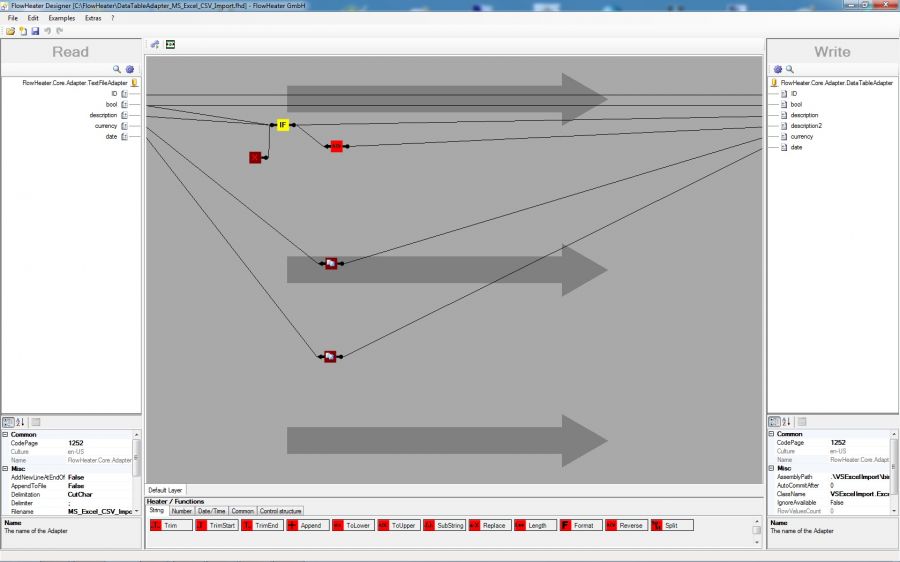Collapse the Misc category in Write properties
This screenshot has width=900, height=562.
[771, 468]
